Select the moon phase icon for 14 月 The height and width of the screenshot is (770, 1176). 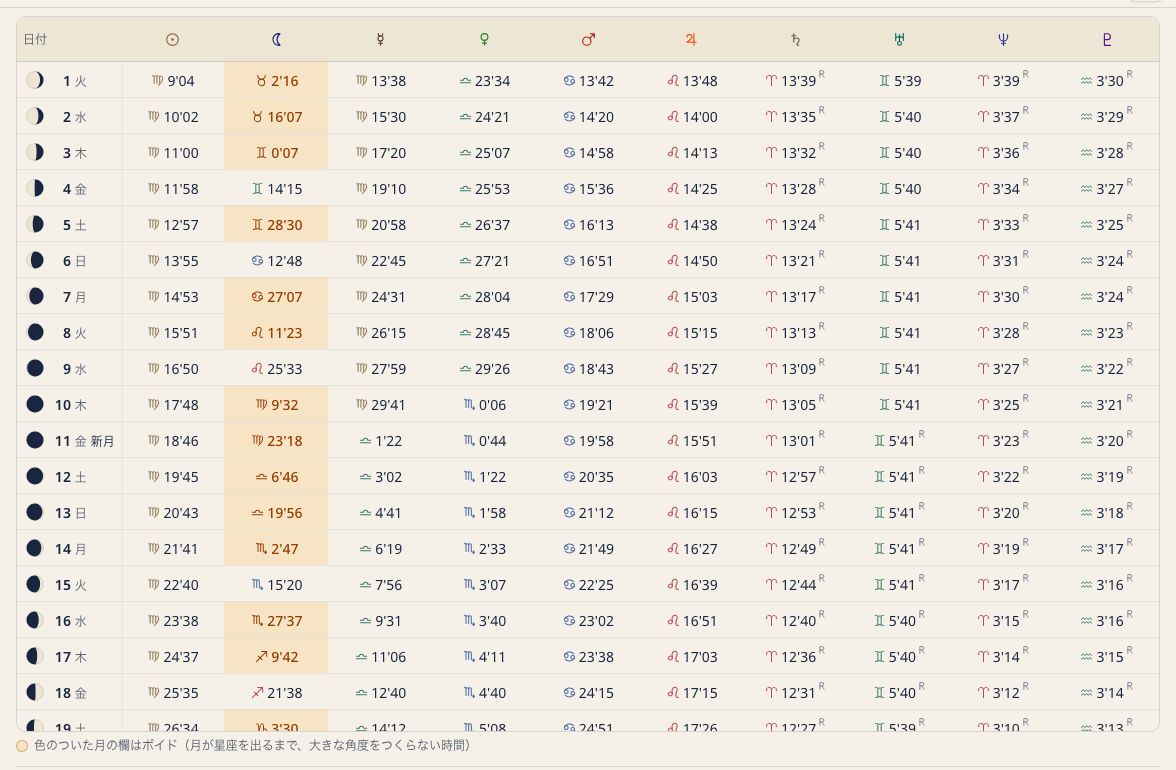(34, 548)
